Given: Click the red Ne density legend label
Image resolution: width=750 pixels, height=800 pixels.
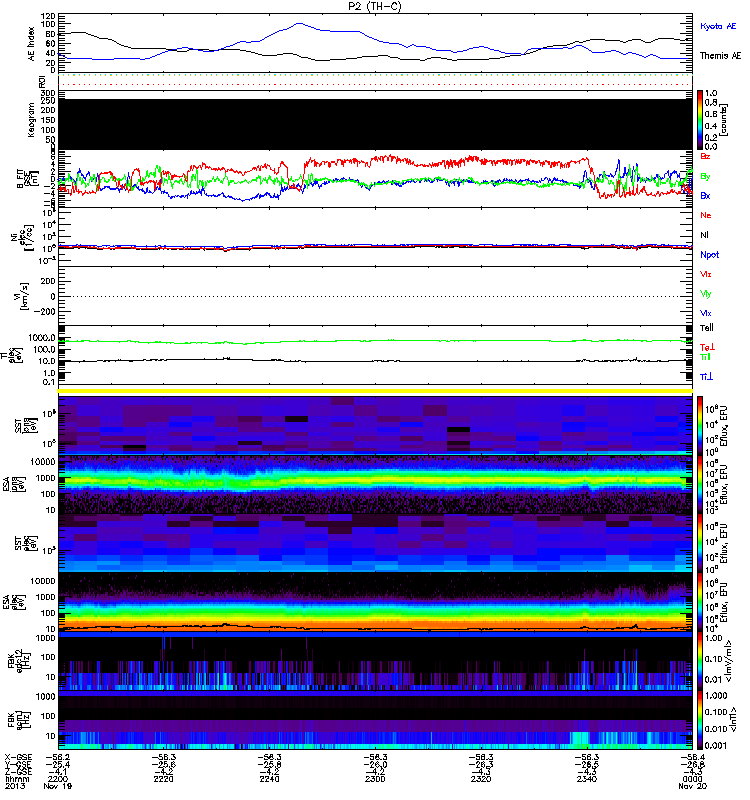Looking at the screenshot, I should click(706, 215).
